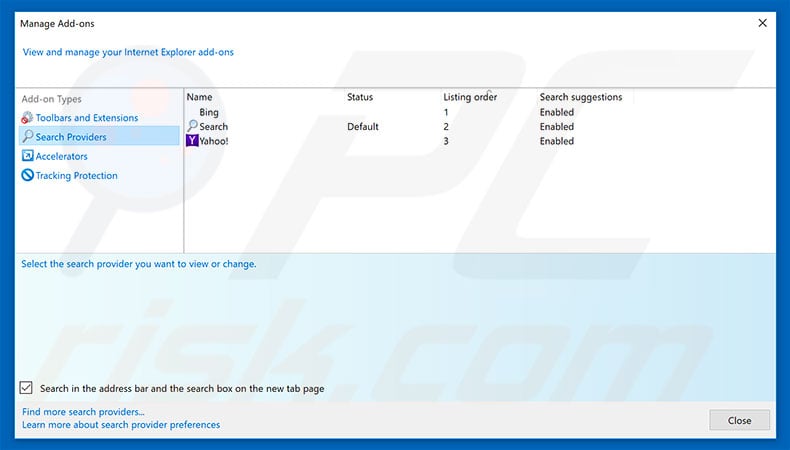Click the Close button
Image resolution: width=790 pixels, height=450 pixels.
pyautogui.click(x=739, y=420)
